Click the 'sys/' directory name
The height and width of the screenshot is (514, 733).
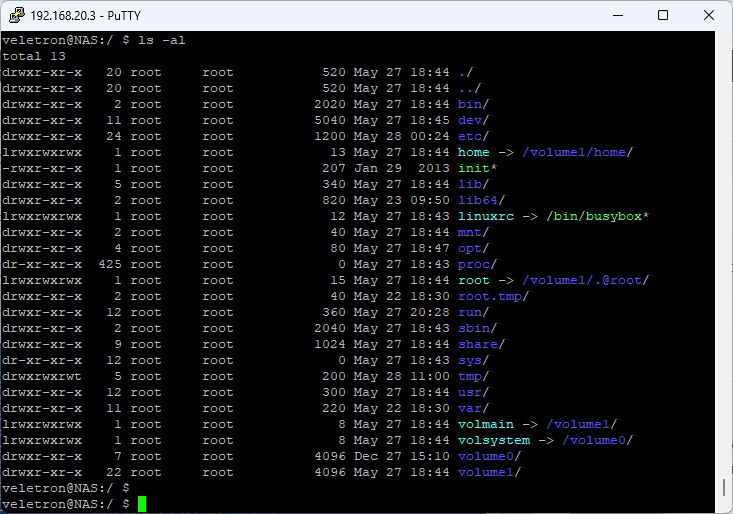[473, 360]
